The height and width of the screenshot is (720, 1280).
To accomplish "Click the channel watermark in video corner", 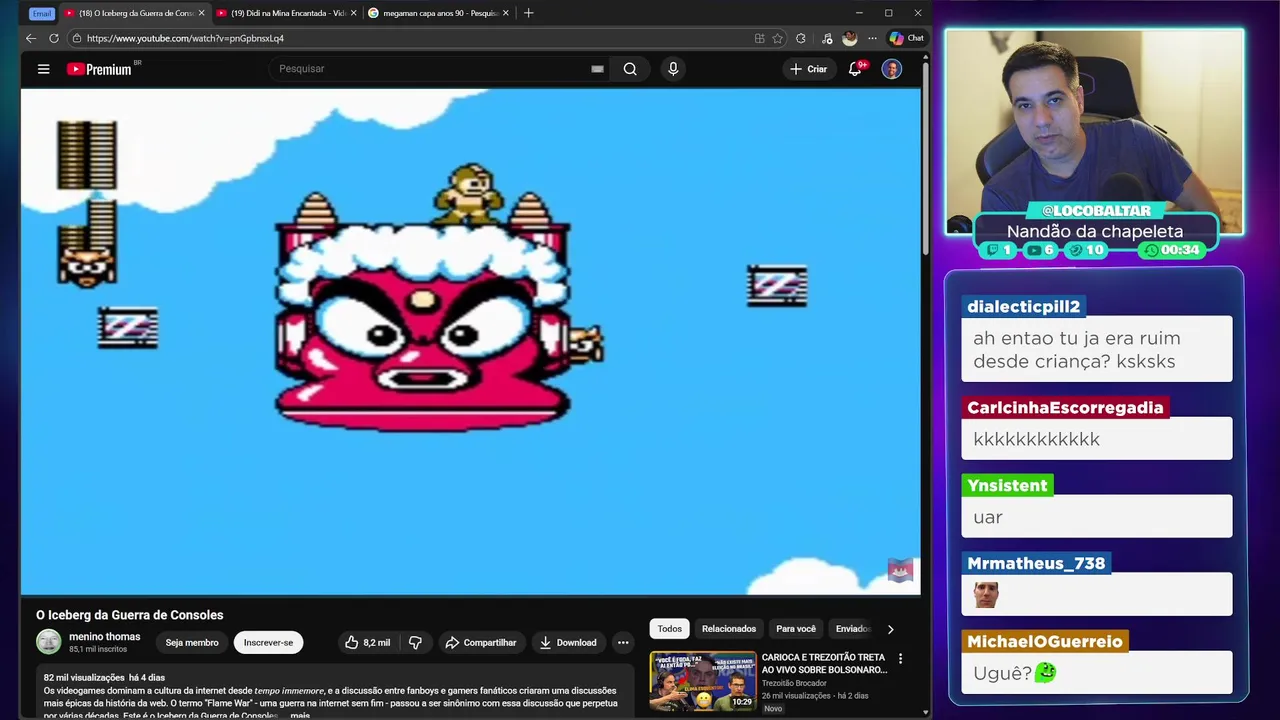I will tap(900, 570).
